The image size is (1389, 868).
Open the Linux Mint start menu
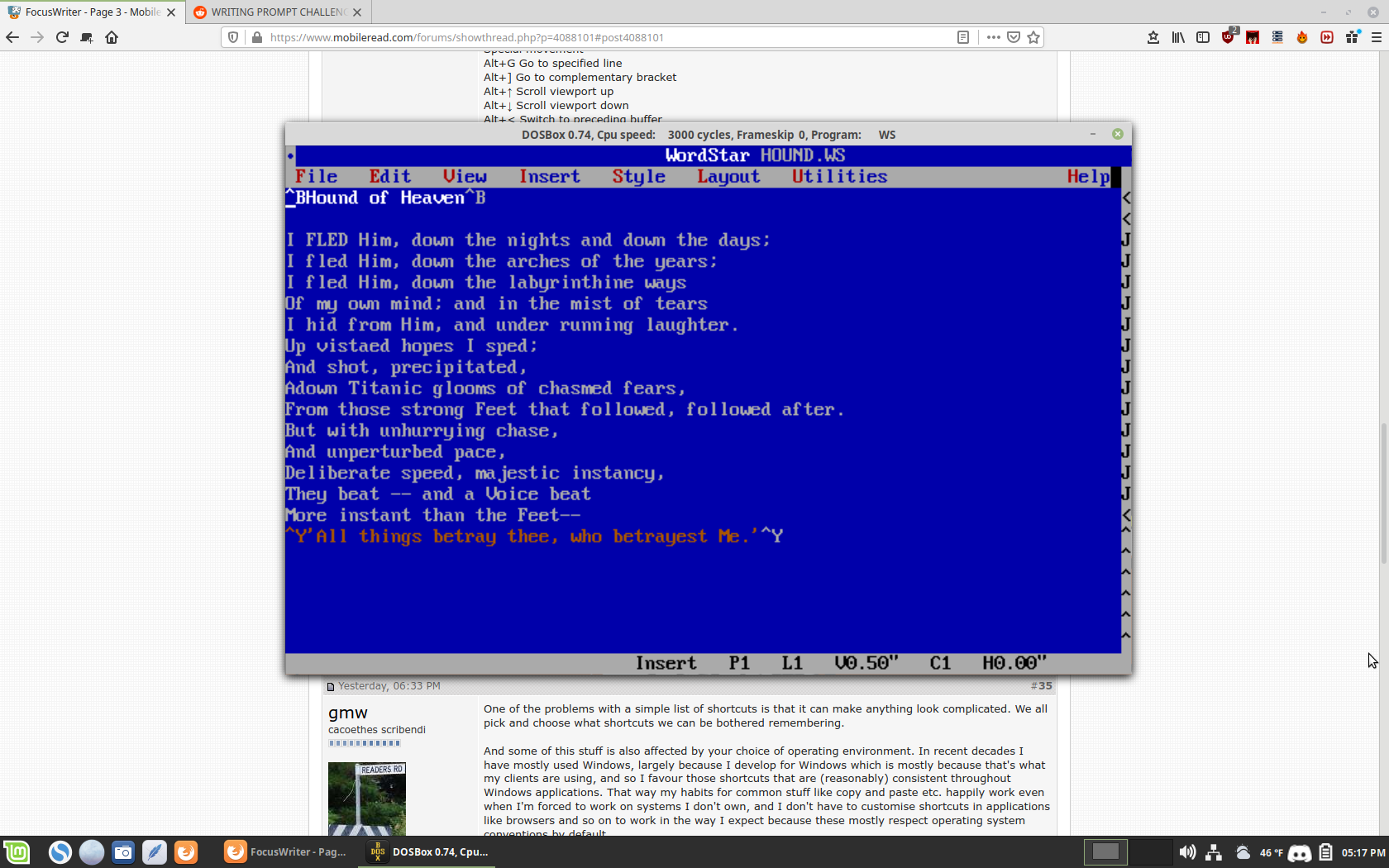tap(17, 851)
